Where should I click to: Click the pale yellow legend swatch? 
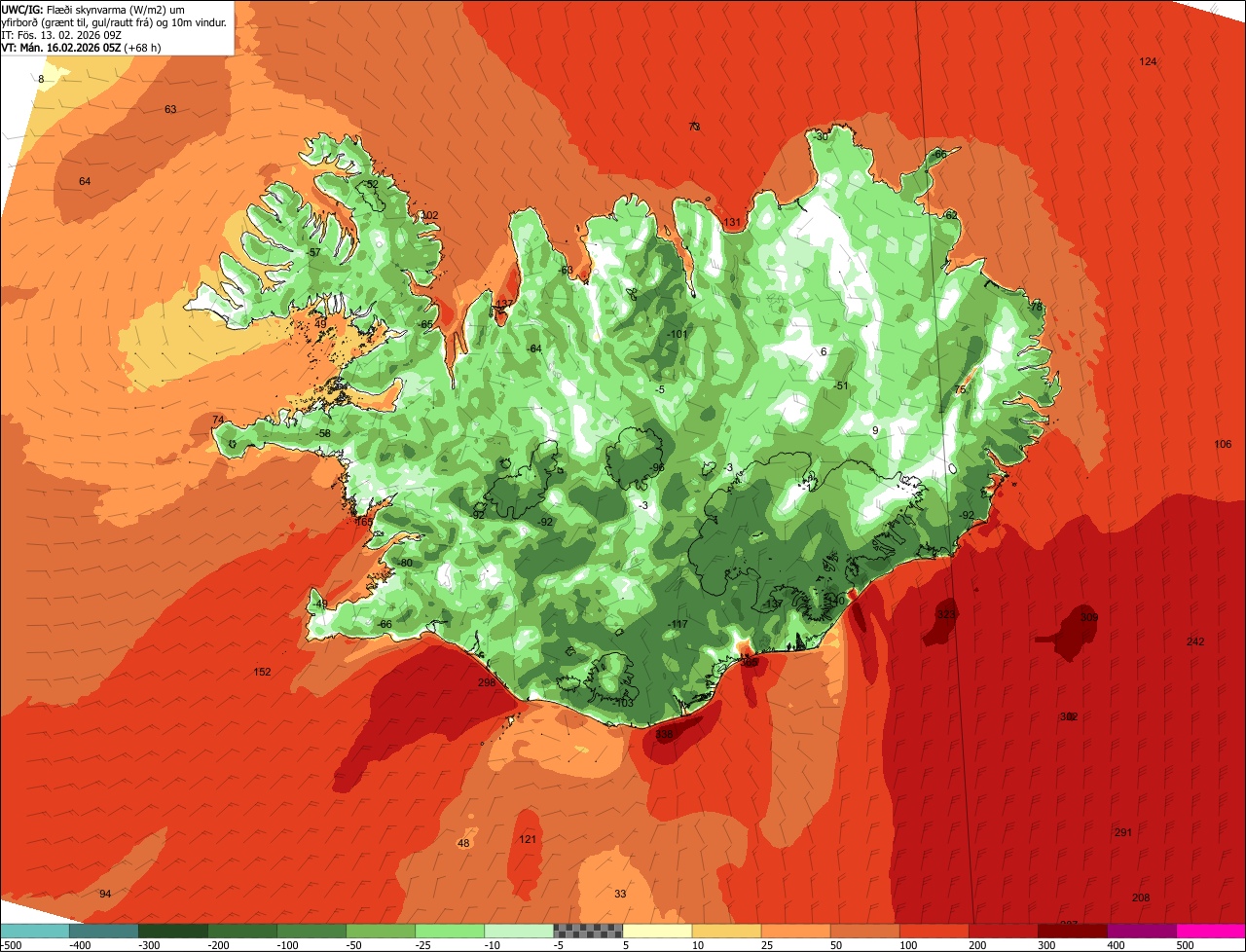(x=657, y=931)
